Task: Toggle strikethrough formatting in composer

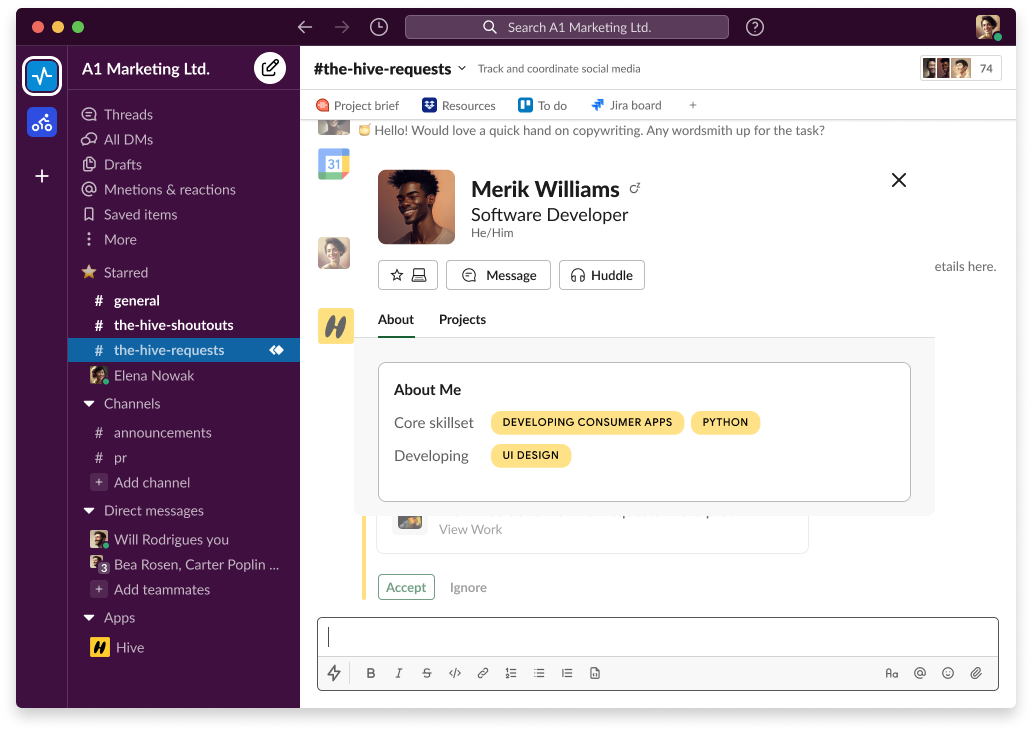Action: [x=427, y=673]
